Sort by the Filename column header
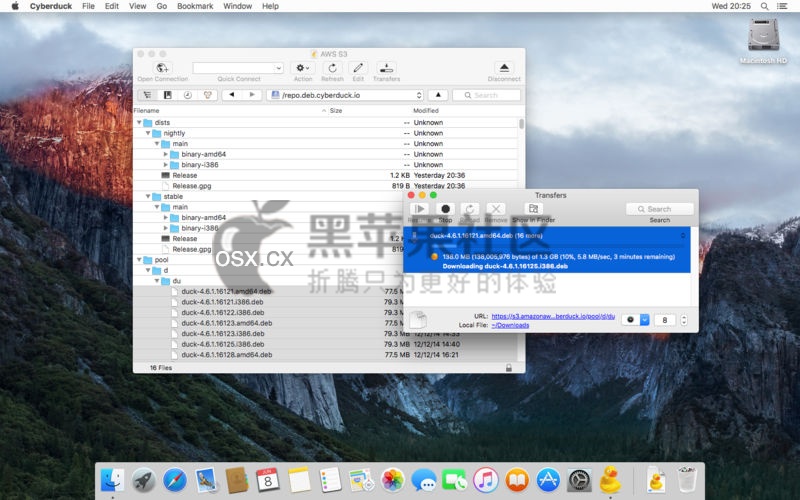This screenshot has height=500, width=800. click(146, 111)
